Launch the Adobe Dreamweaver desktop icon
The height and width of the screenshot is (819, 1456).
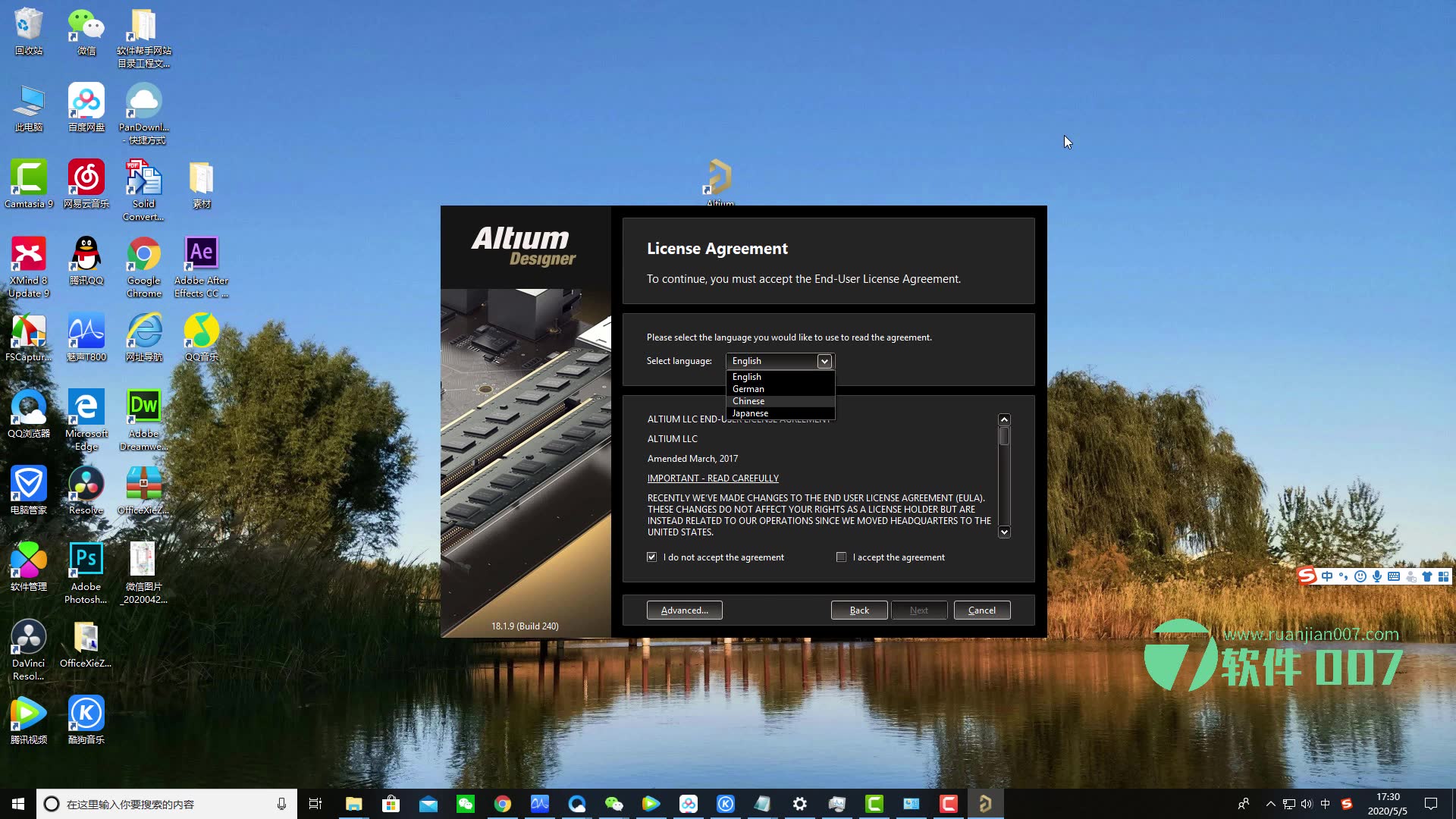pyautogui.click(x=144, y=420)
